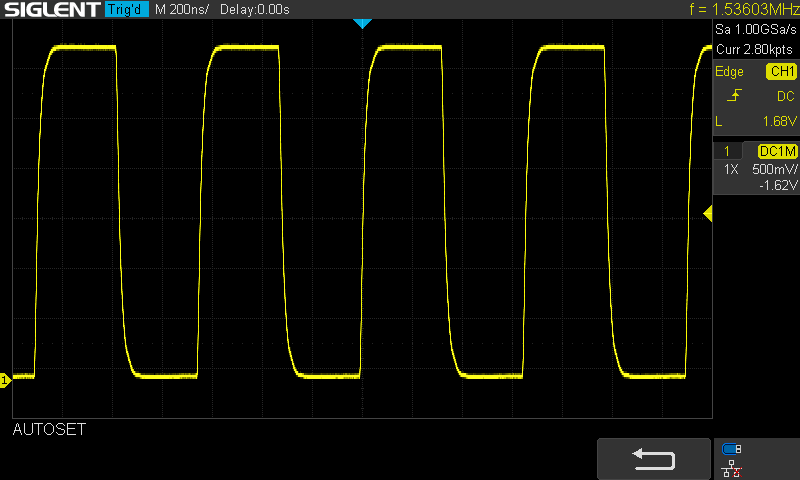Click the Trig'd status indicator

pos(127,9)
